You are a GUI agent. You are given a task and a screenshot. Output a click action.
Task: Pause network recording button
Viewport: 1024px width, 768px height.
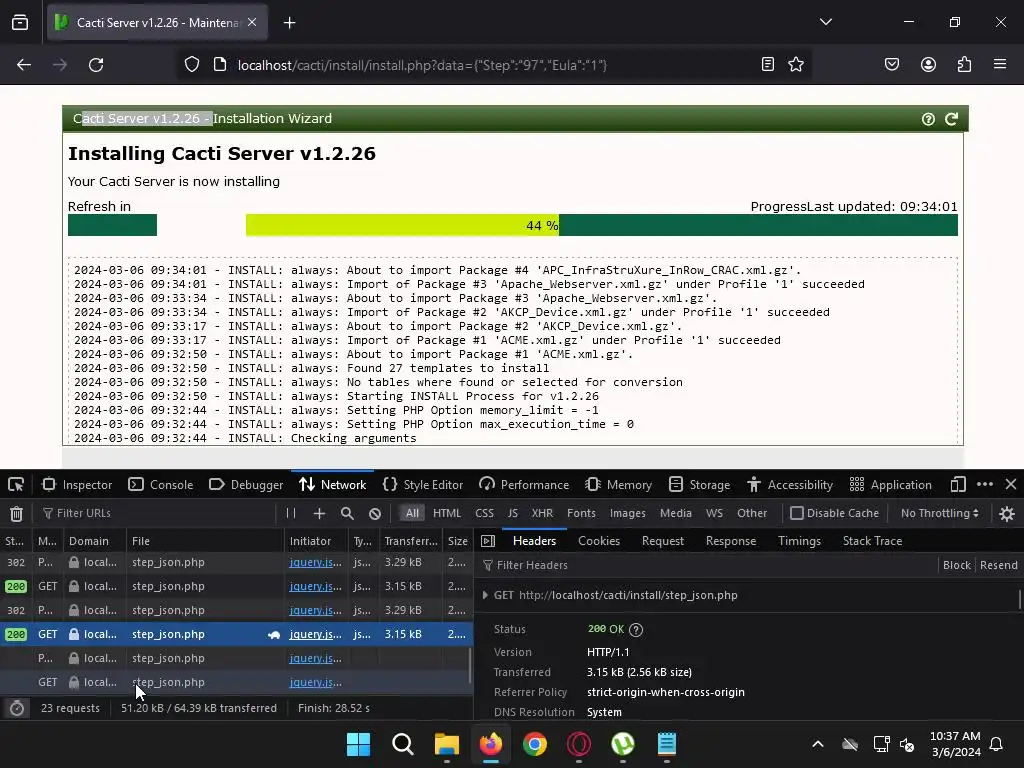pos(291,513)
